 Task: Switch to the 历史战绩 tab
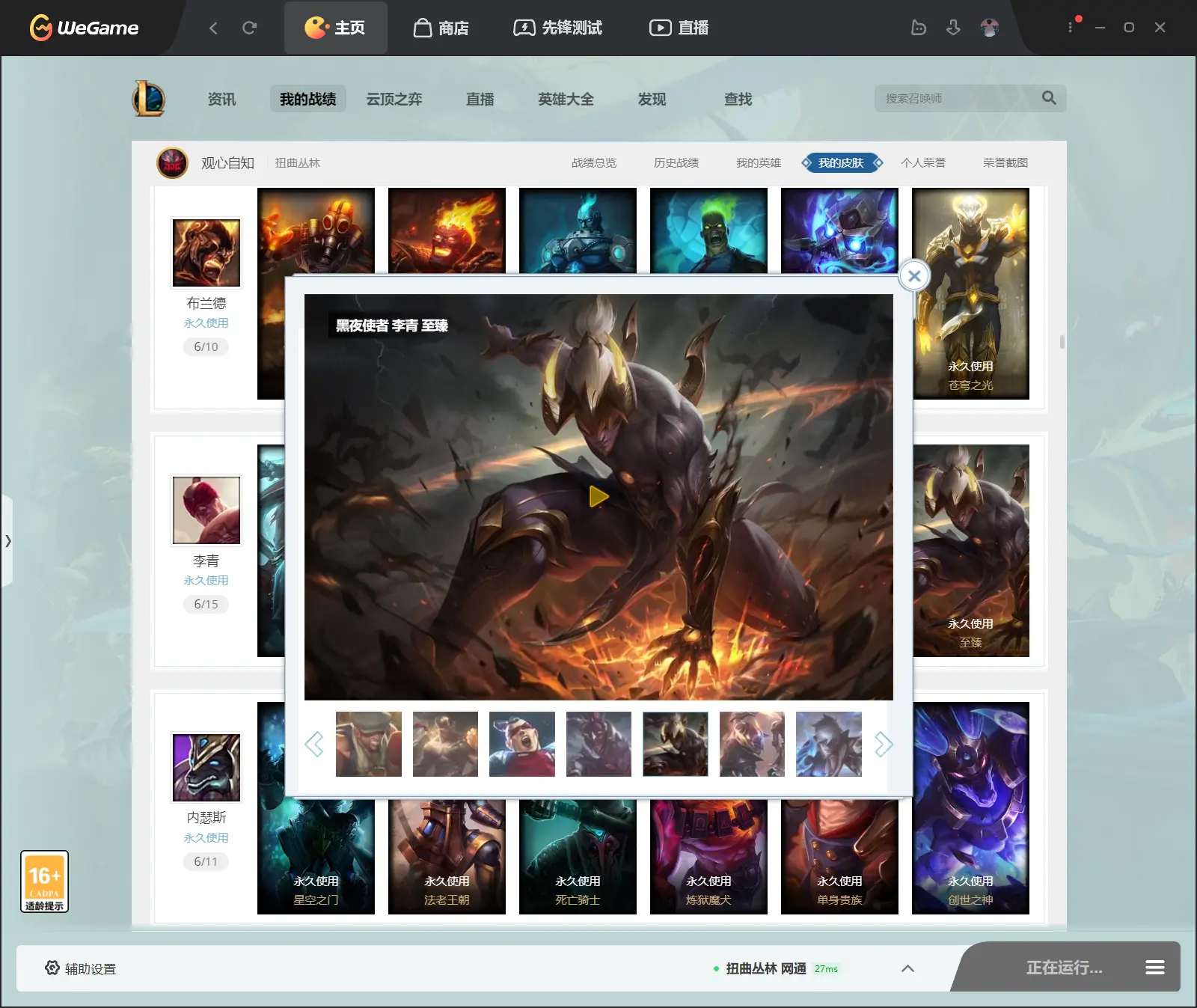(x=676, y=162)
